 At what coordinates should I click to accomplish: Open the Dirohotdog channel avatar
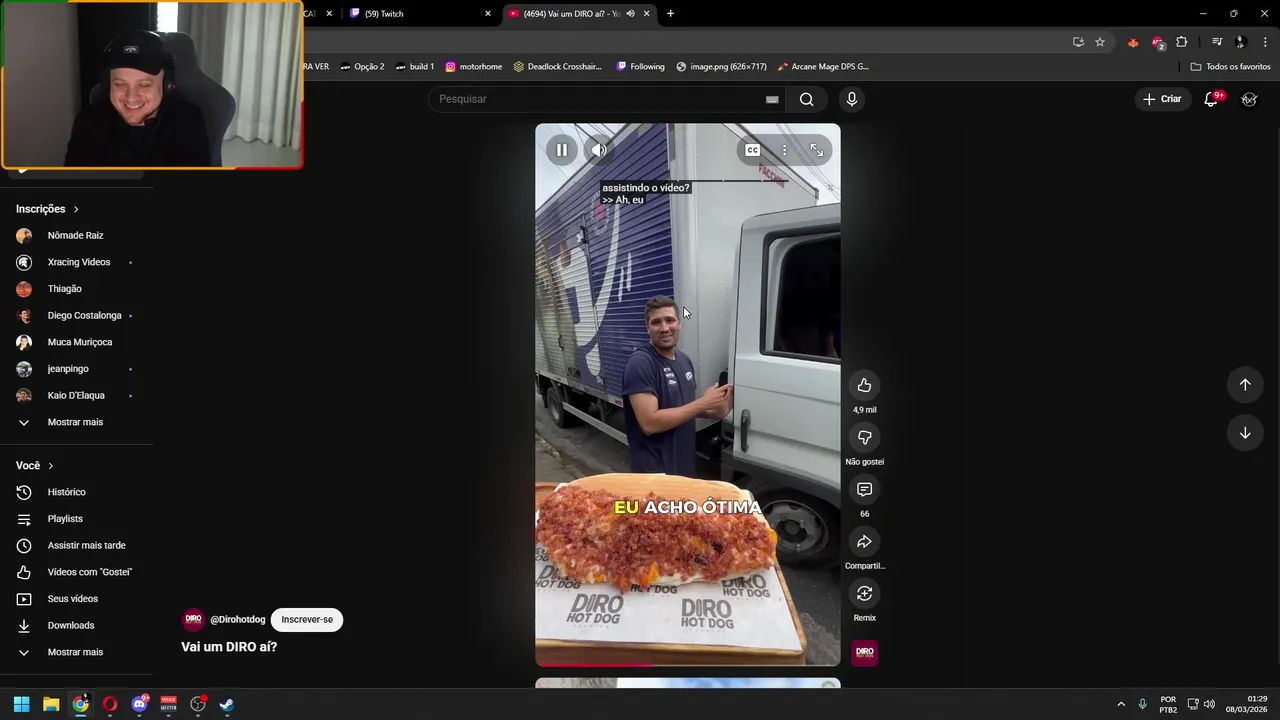coord(193,620)
